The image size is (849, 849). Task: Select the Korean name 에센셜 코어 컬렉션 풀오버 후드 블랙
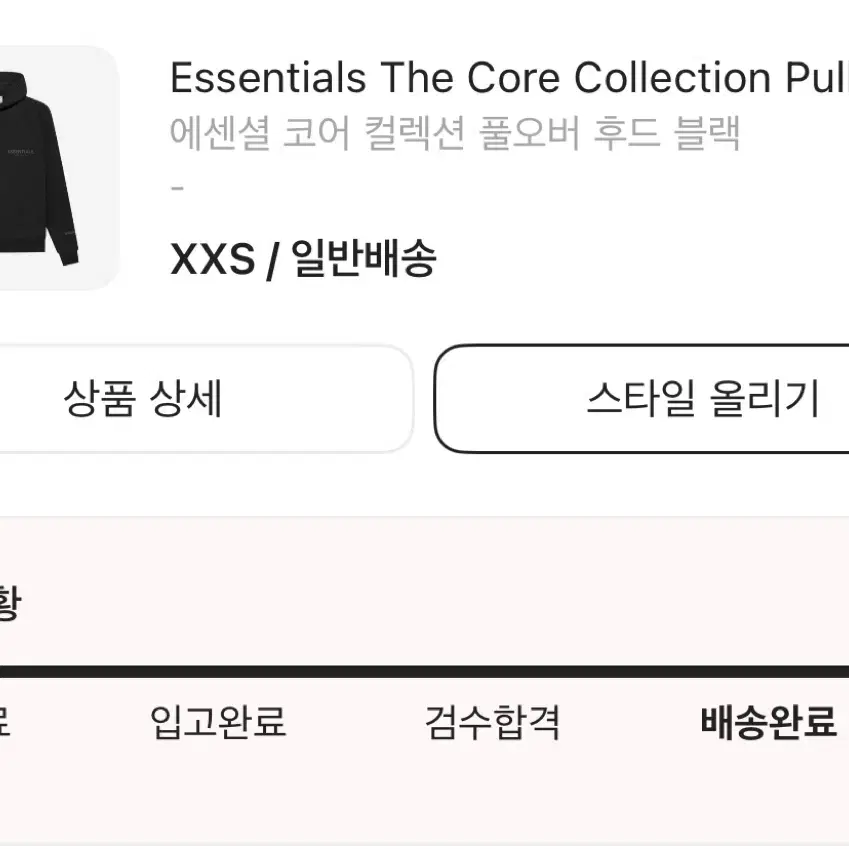tap(455, 133)
